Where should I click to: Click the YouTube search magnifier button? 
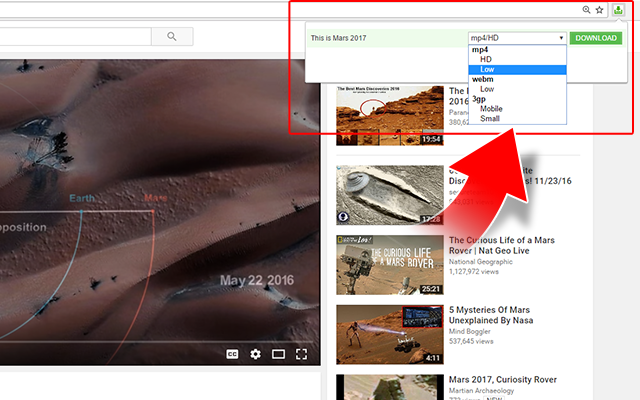[x=172, y=37]
